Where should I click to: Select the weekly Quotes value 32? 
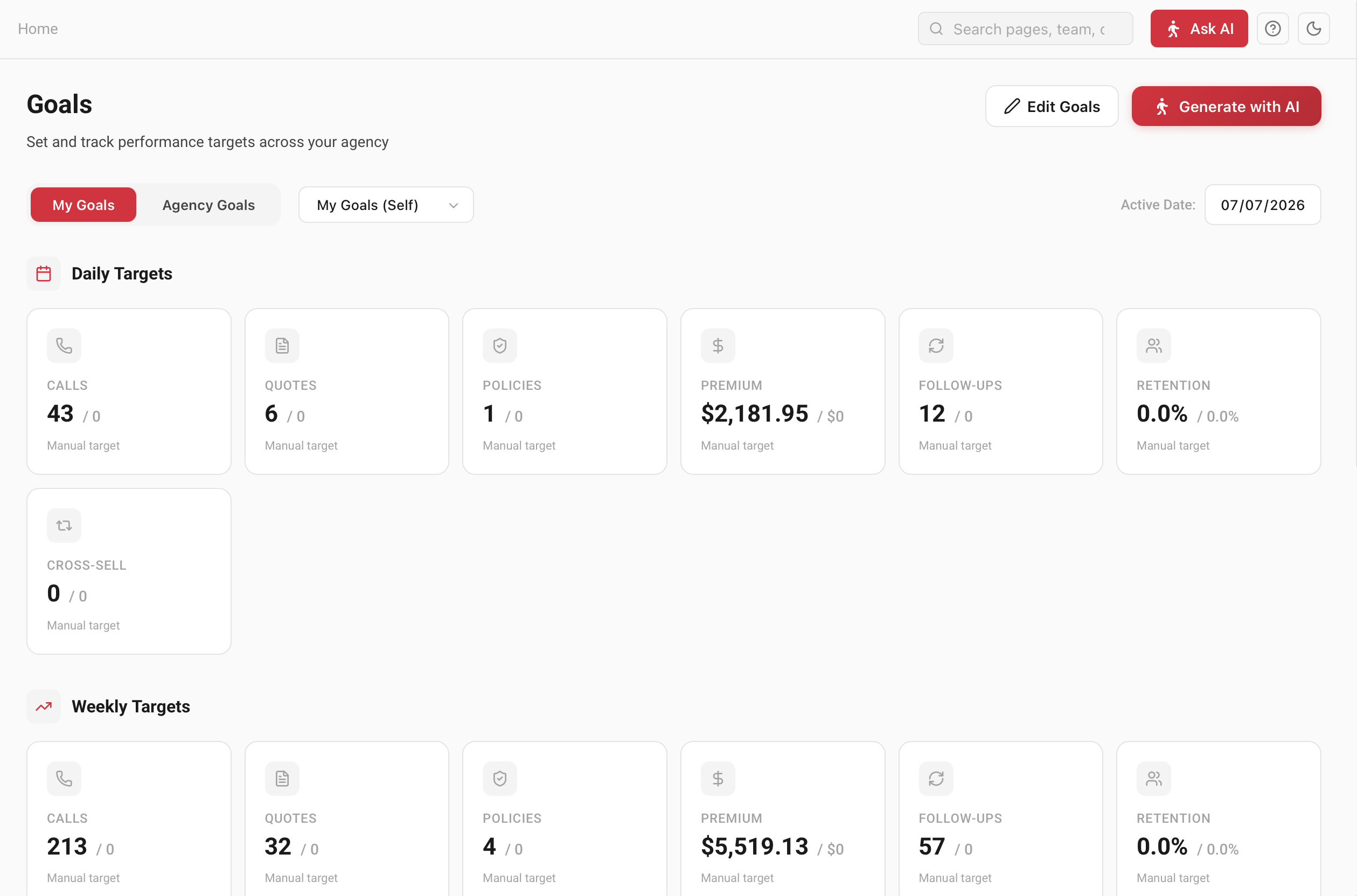pyautogui.click(x=278, y=846)
